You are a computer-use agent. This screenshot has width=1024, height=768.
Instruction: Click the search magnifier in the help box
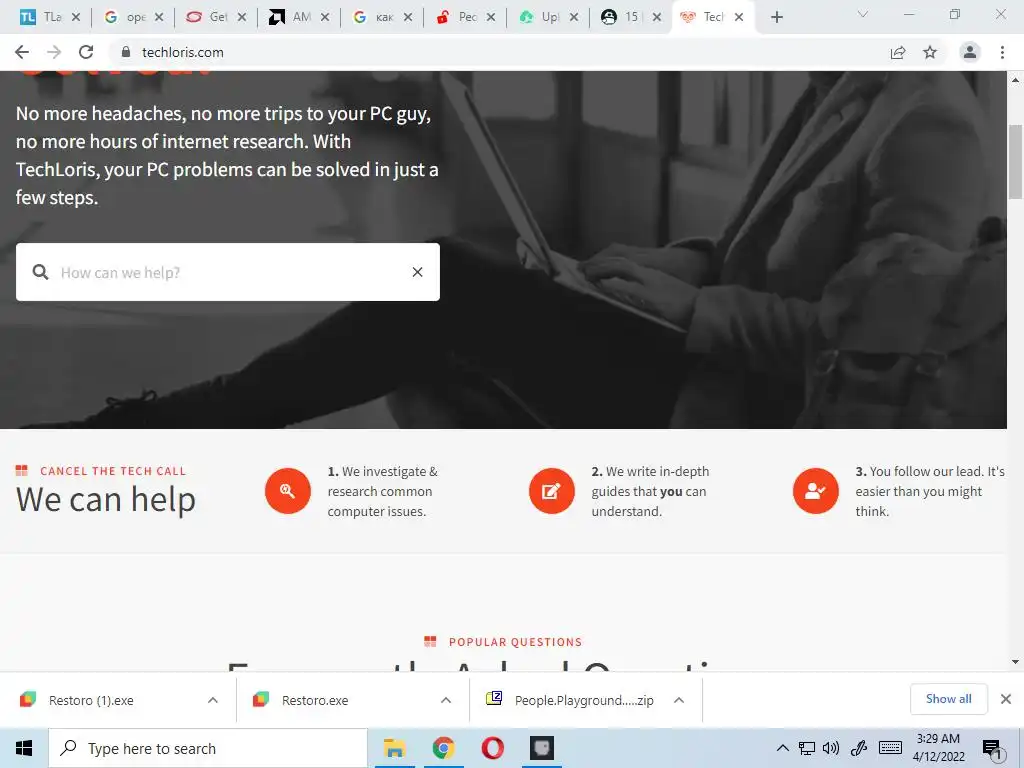(40, 272)
